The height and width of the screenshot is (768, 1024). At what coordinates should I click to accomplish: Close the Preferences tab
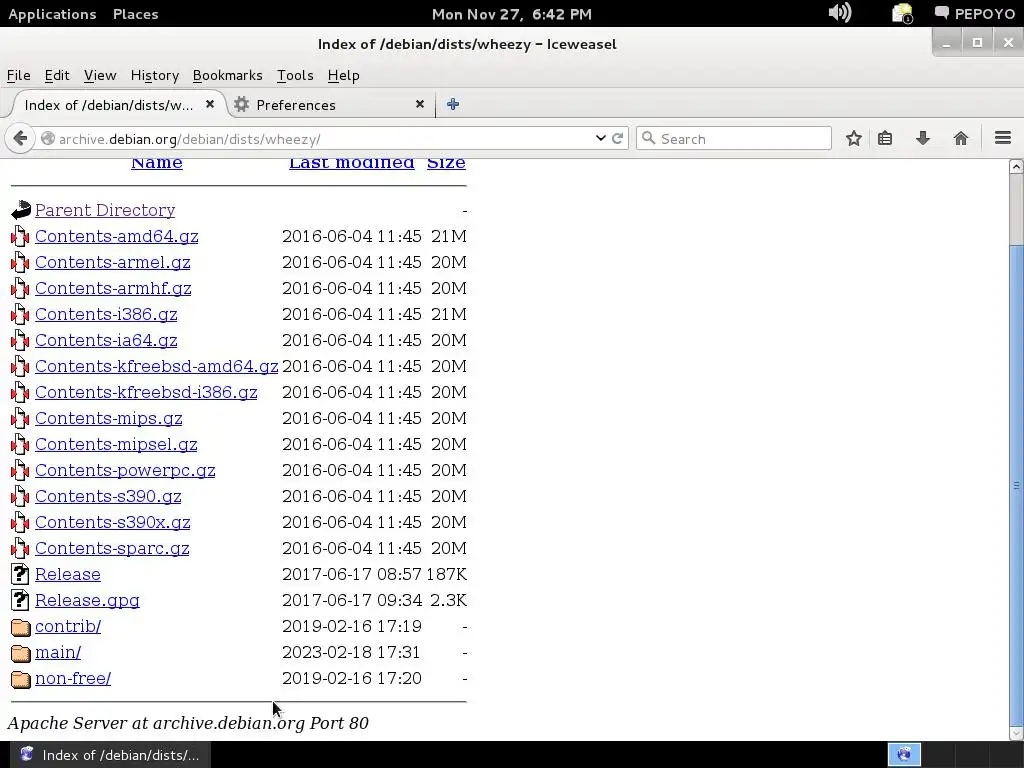pos(420,104)
